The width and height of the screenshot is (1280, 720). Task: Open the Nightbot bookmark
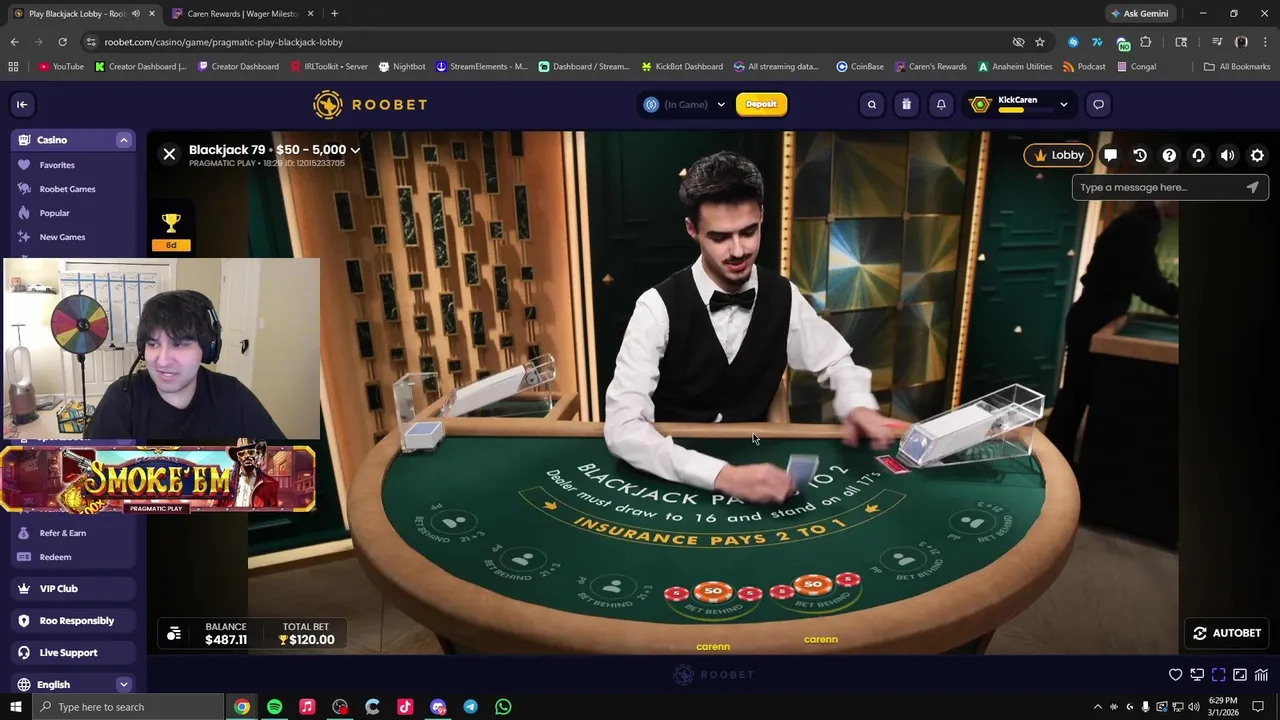pyautogui.click(x=402, y=67)
